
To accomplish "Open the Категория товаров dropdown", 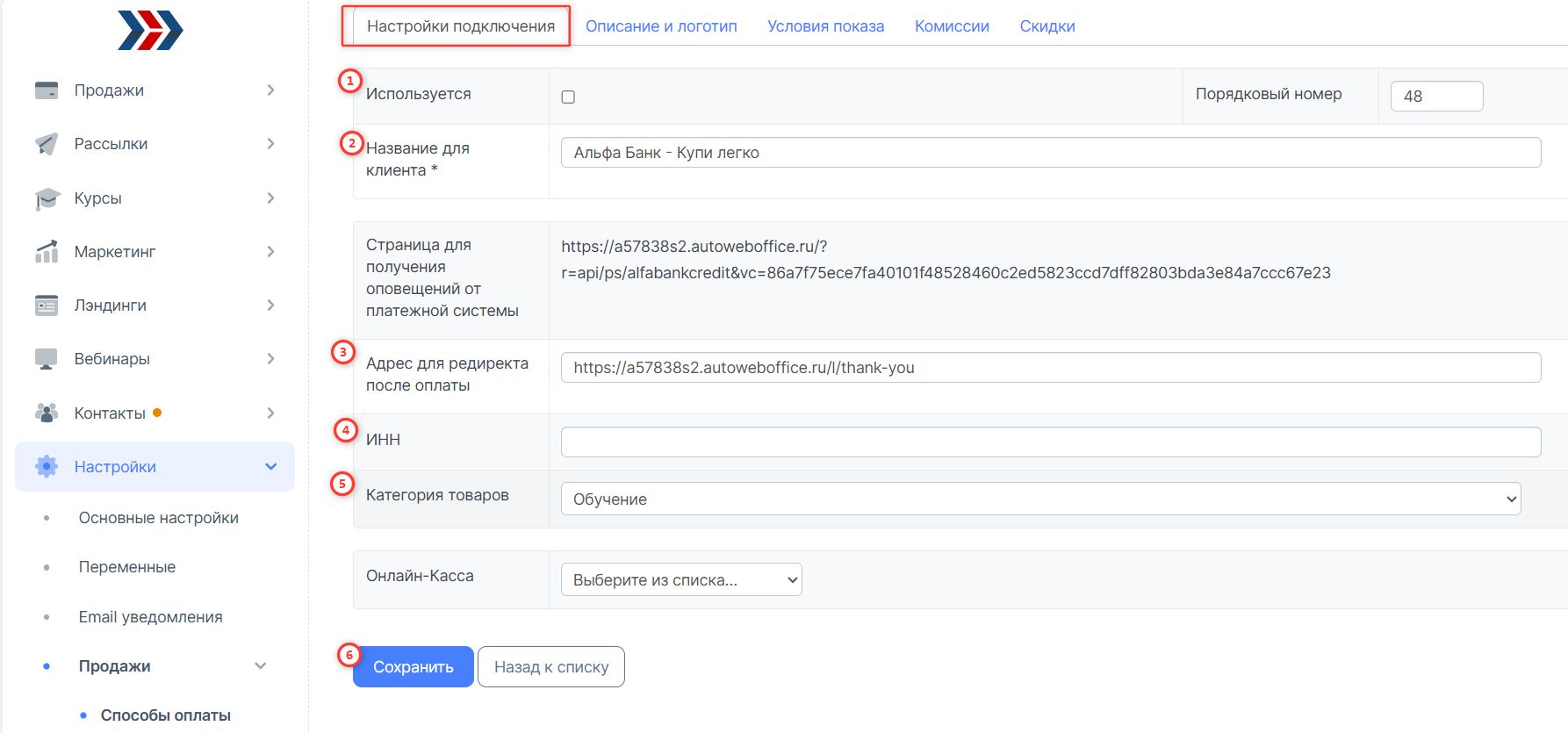I will [x=1040, y=499].
